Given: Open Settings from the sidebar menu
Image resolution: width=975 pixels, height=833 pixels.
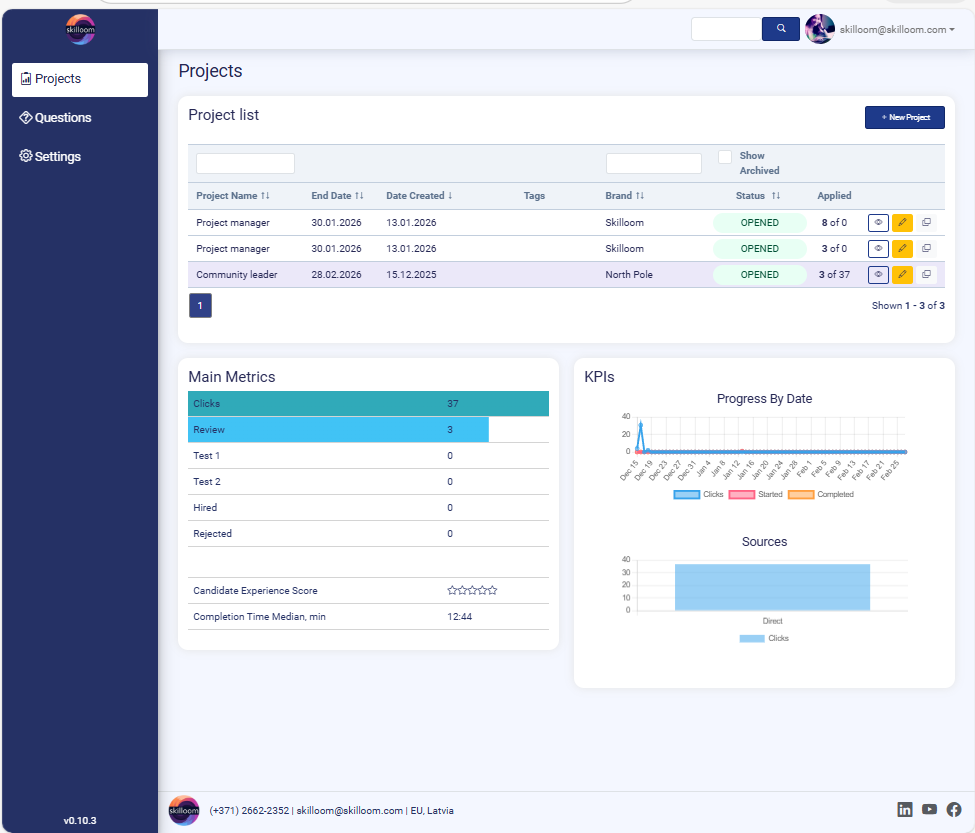Looking at the screenshot, I should [50, 157].
